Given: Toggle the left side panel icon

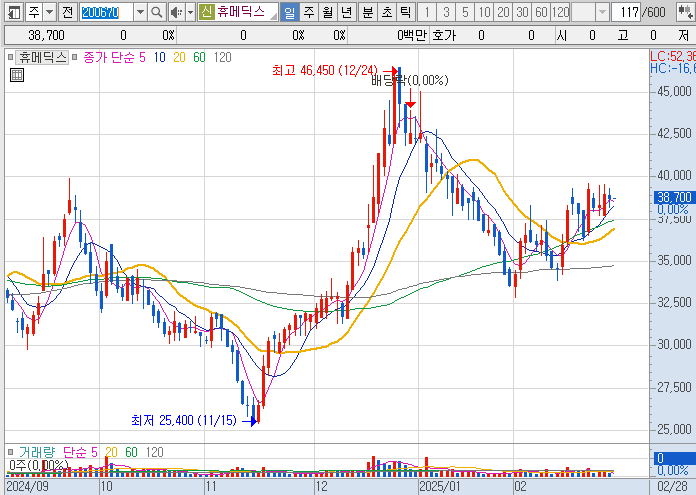Looking at the screenshot, I should click(x=14, y=12).
